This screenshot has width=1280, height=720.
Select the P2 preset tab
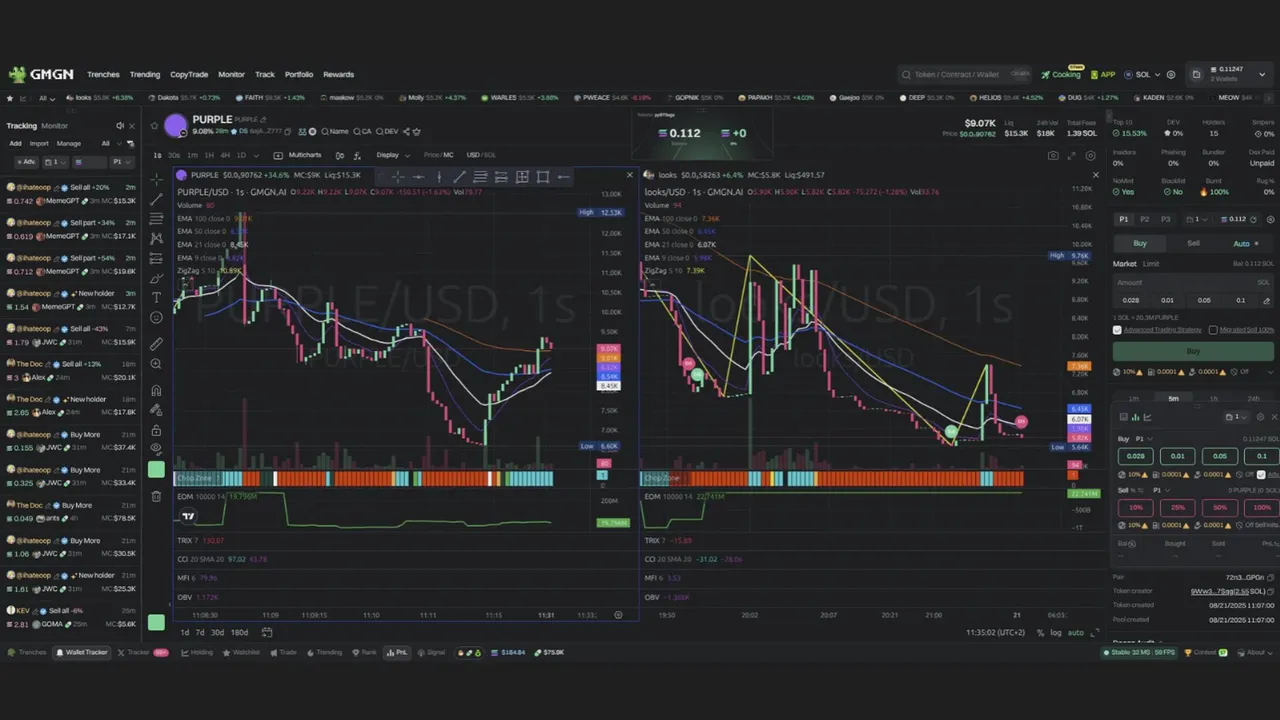pos(1145,219)
